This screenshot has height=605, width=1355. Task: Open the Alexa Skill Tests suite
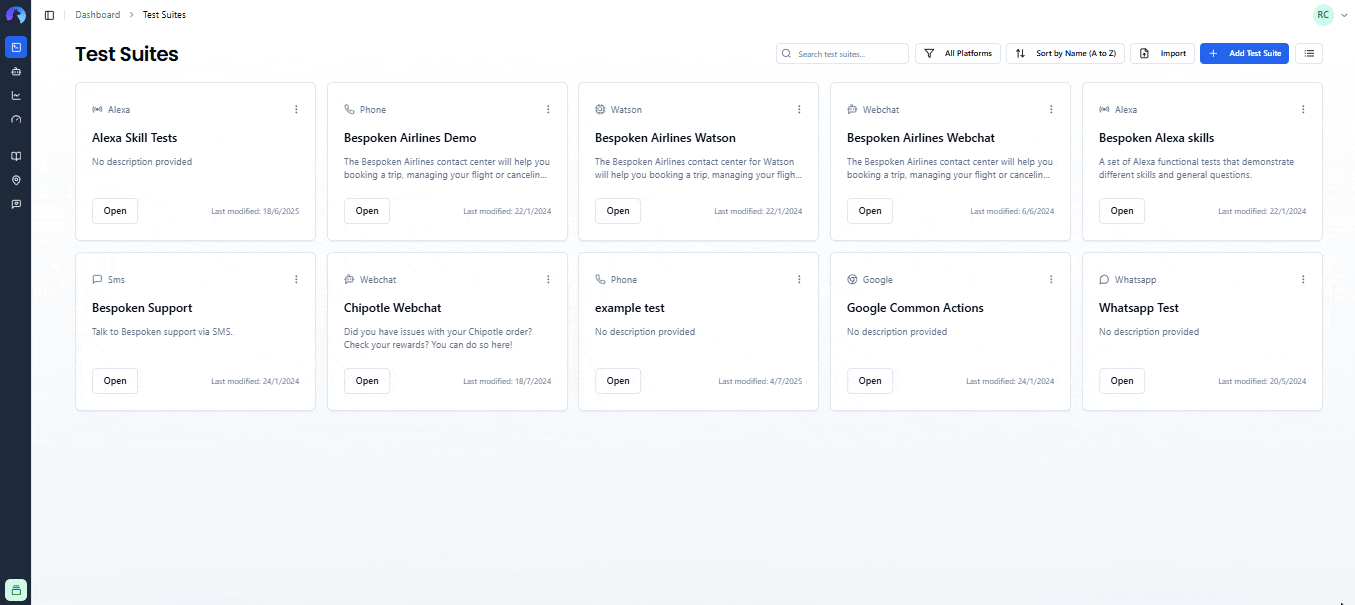pyautogui.click(x=115, y=211)
